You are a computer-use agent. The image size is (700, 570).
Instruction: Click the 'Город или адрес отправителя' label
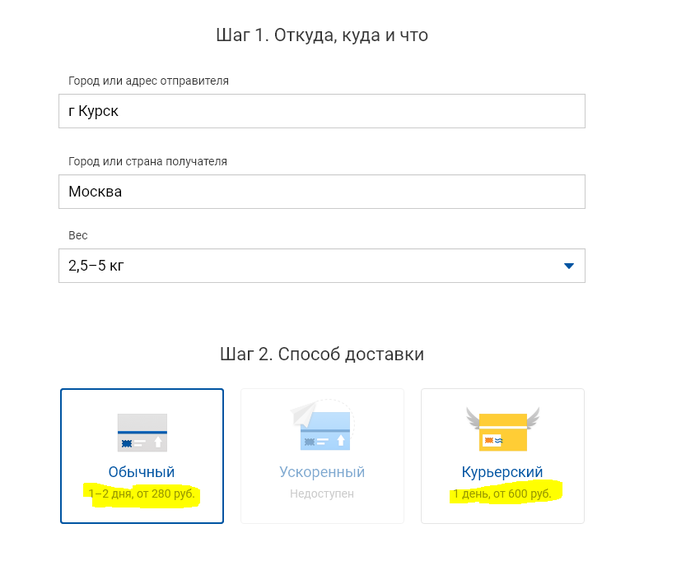[148, 81]
